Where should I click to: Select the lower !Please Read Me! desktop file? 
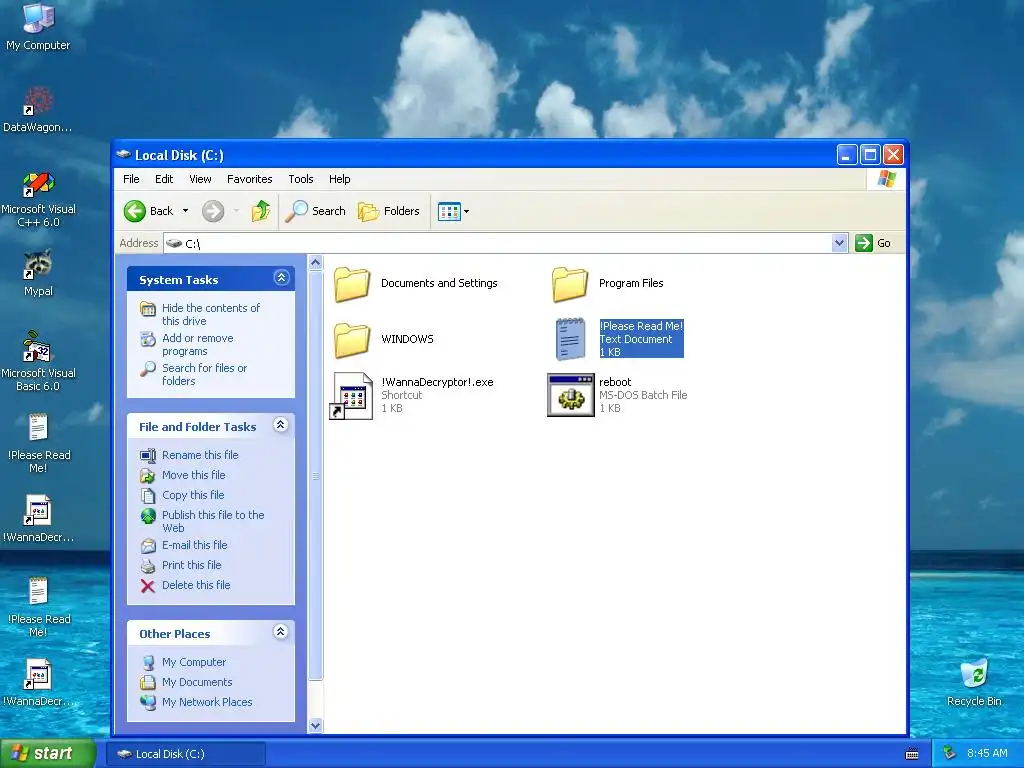(38, 607)
